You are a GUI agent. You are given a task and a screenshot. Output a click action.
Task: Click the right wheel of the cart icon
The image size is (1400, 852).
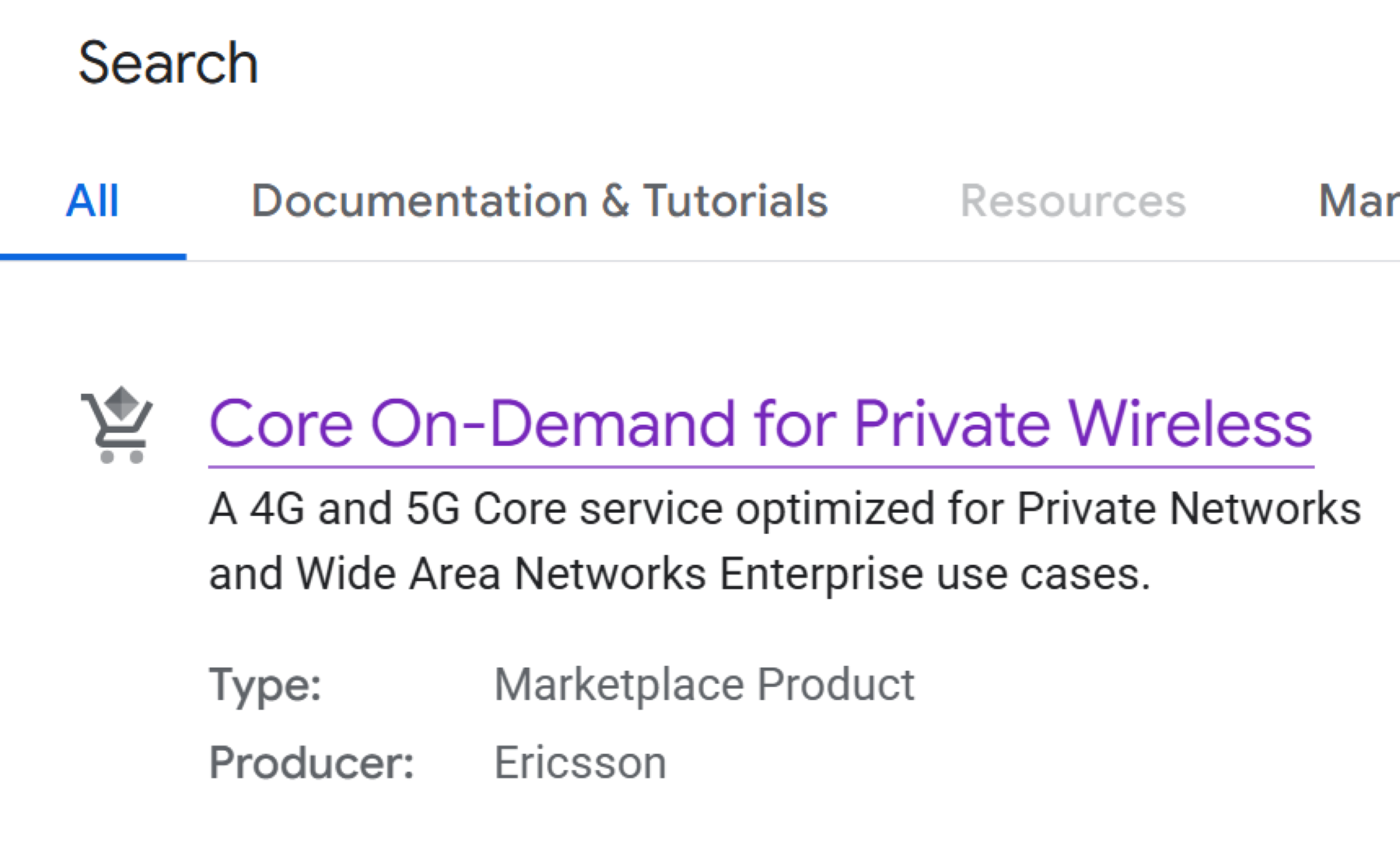point(137,457)
